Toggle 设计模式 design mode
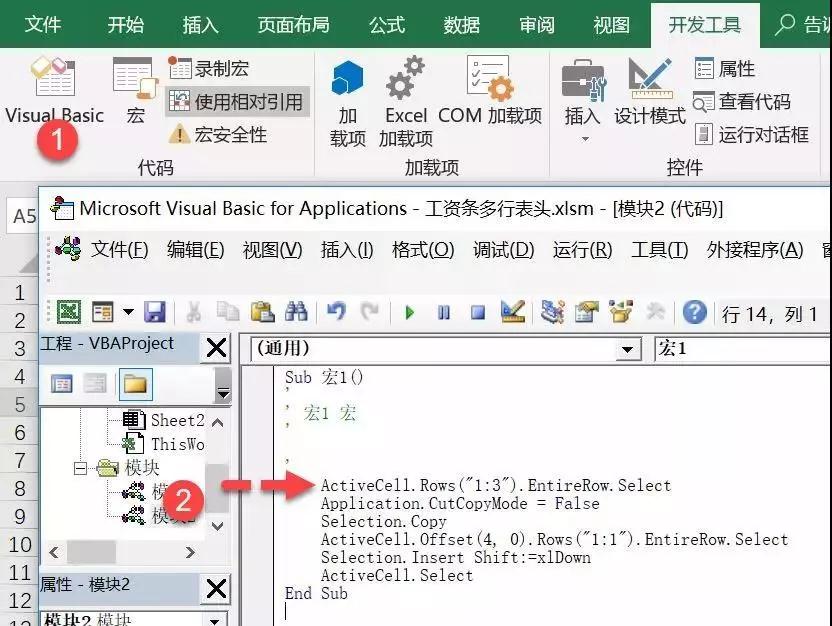The height and width of the screenshot is (626, 832). coord(650,91)
